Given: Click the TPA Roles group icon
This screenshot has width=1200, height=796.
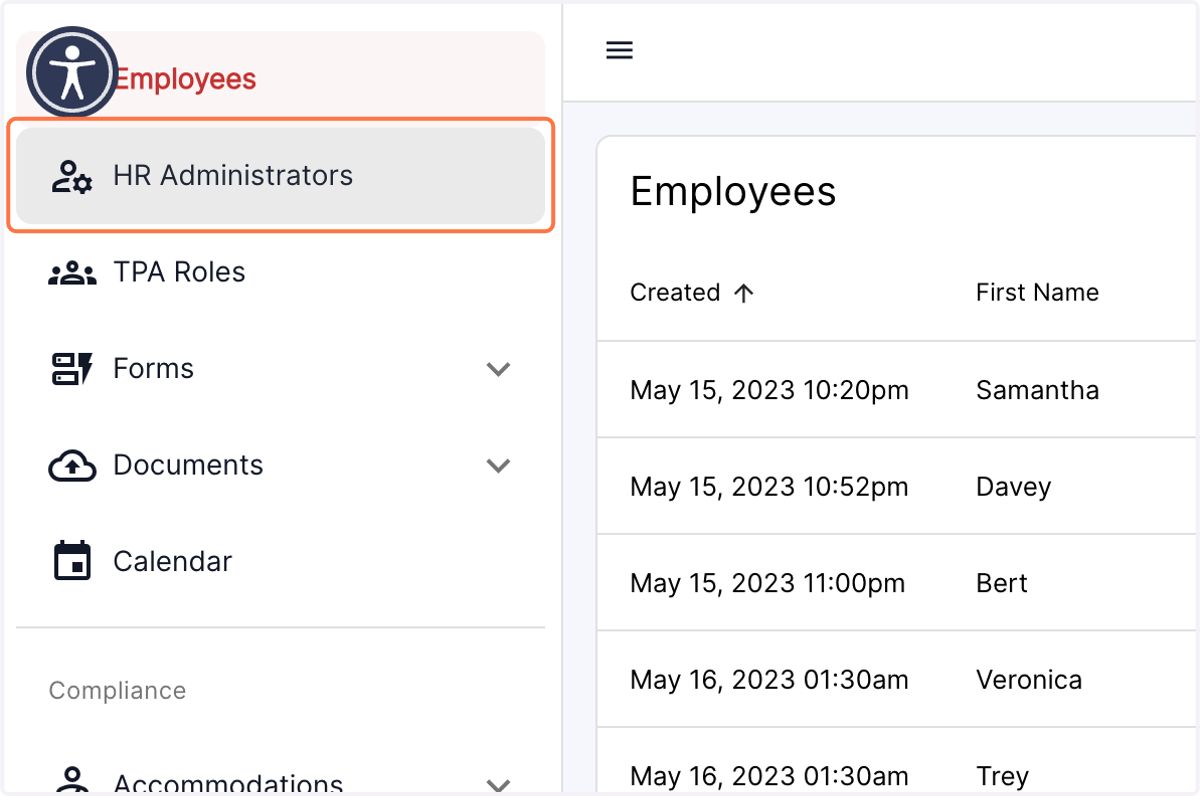Looking at the screenshot, I should tap(72, 272).
